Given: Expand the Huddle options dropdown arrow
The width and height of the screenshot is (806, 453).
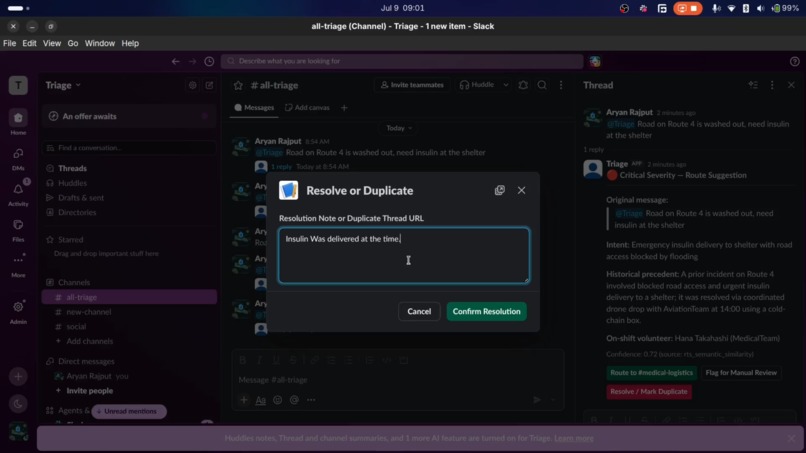Looking at the screenshot, I should click(506, 85).
